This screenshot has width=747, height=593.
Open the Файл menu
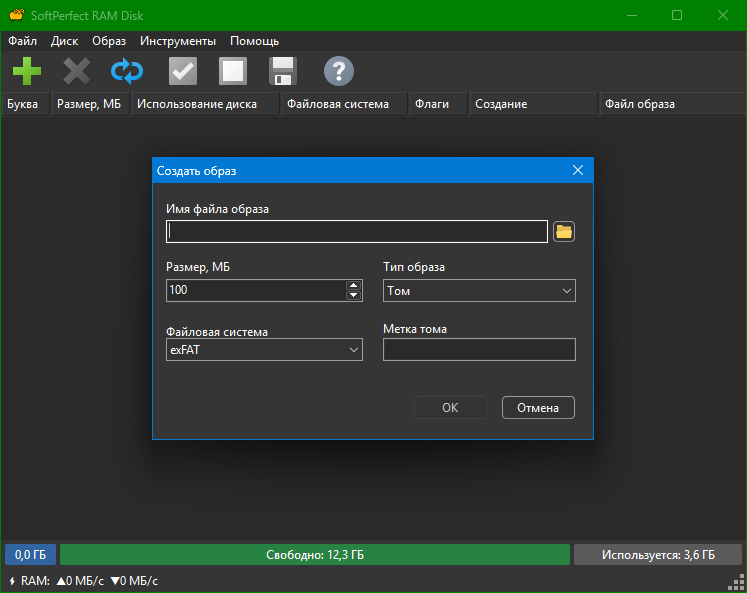pyautogui.click(x=22, y=41)
